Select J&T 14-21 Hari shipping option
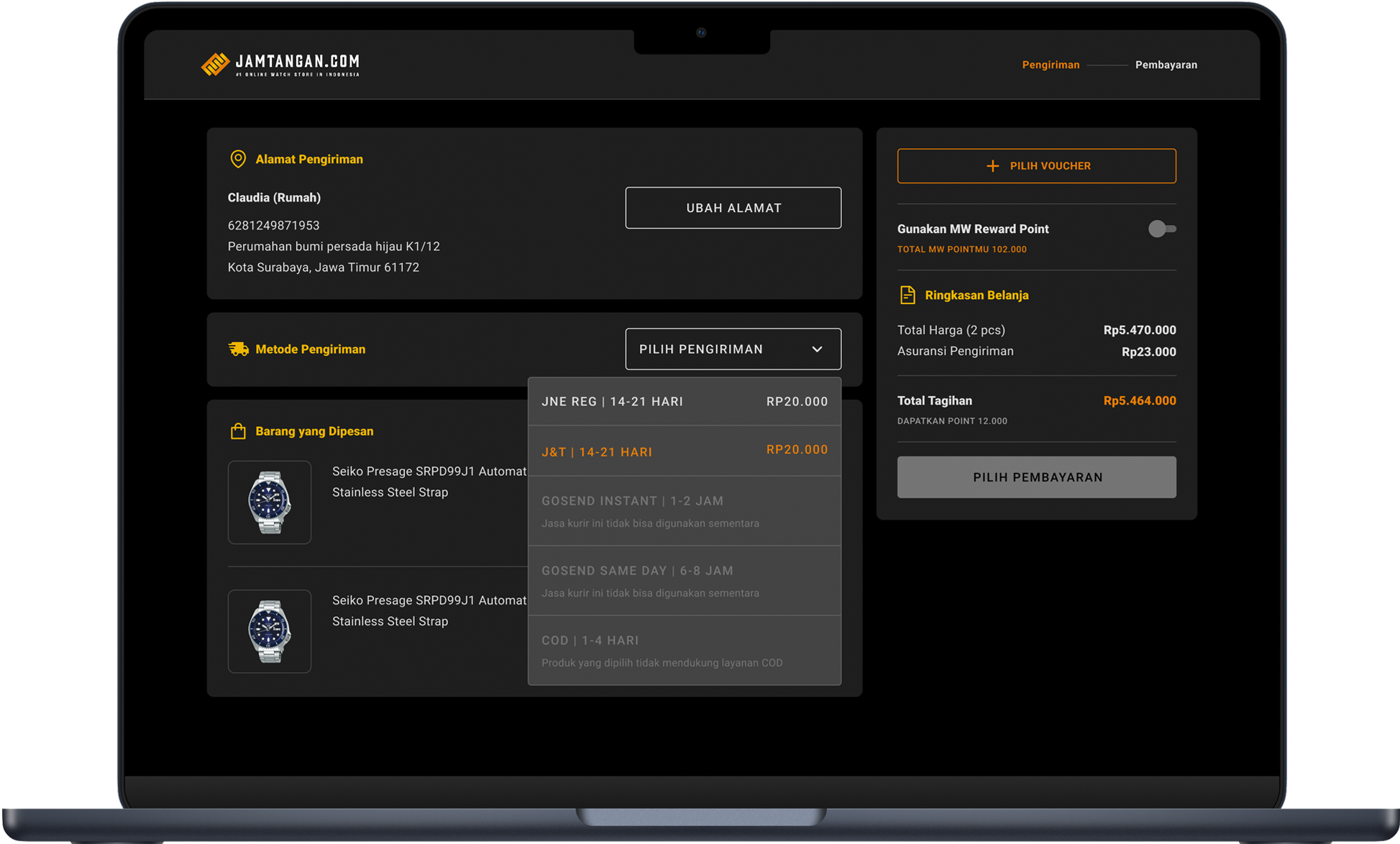This screenshot has height=844, width=1400. coord(685,451)
